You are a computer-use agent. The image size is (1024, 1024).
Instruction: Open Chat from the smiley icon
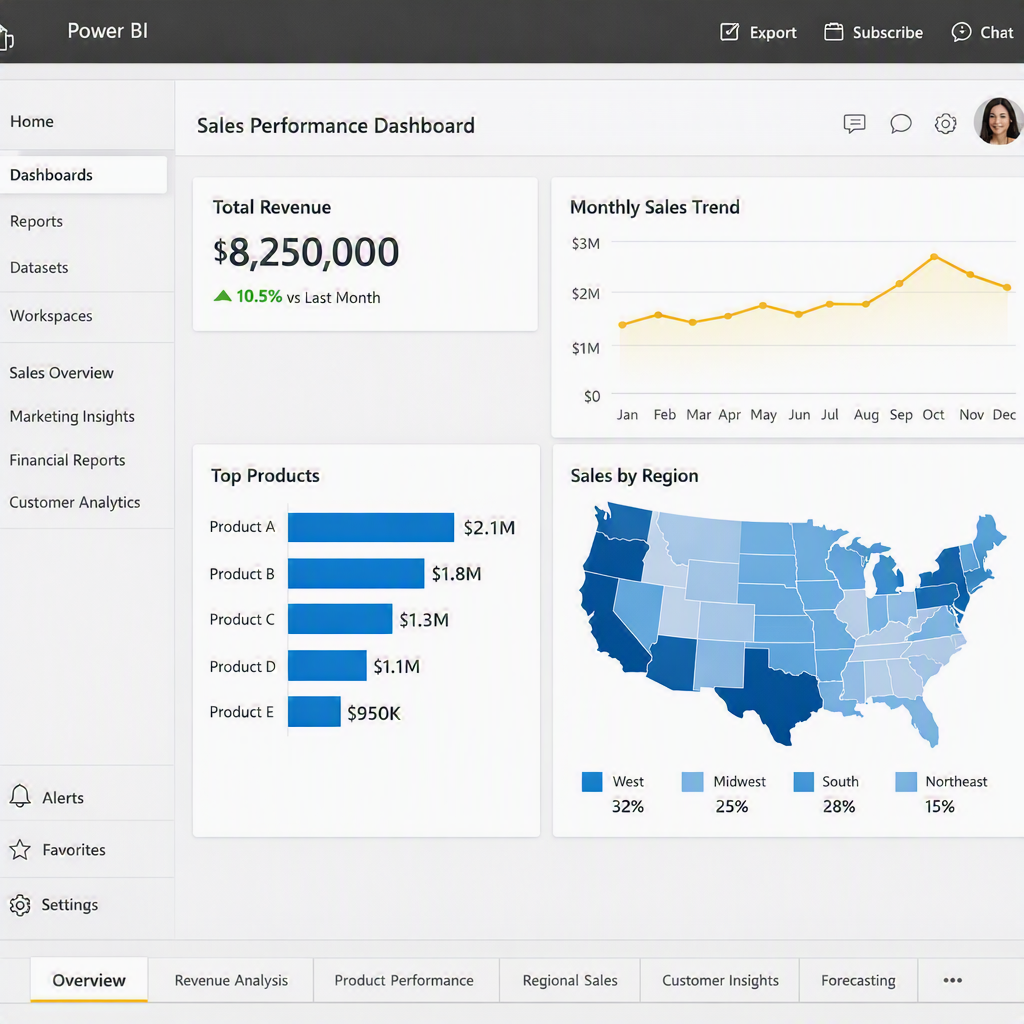coord(961,32)
